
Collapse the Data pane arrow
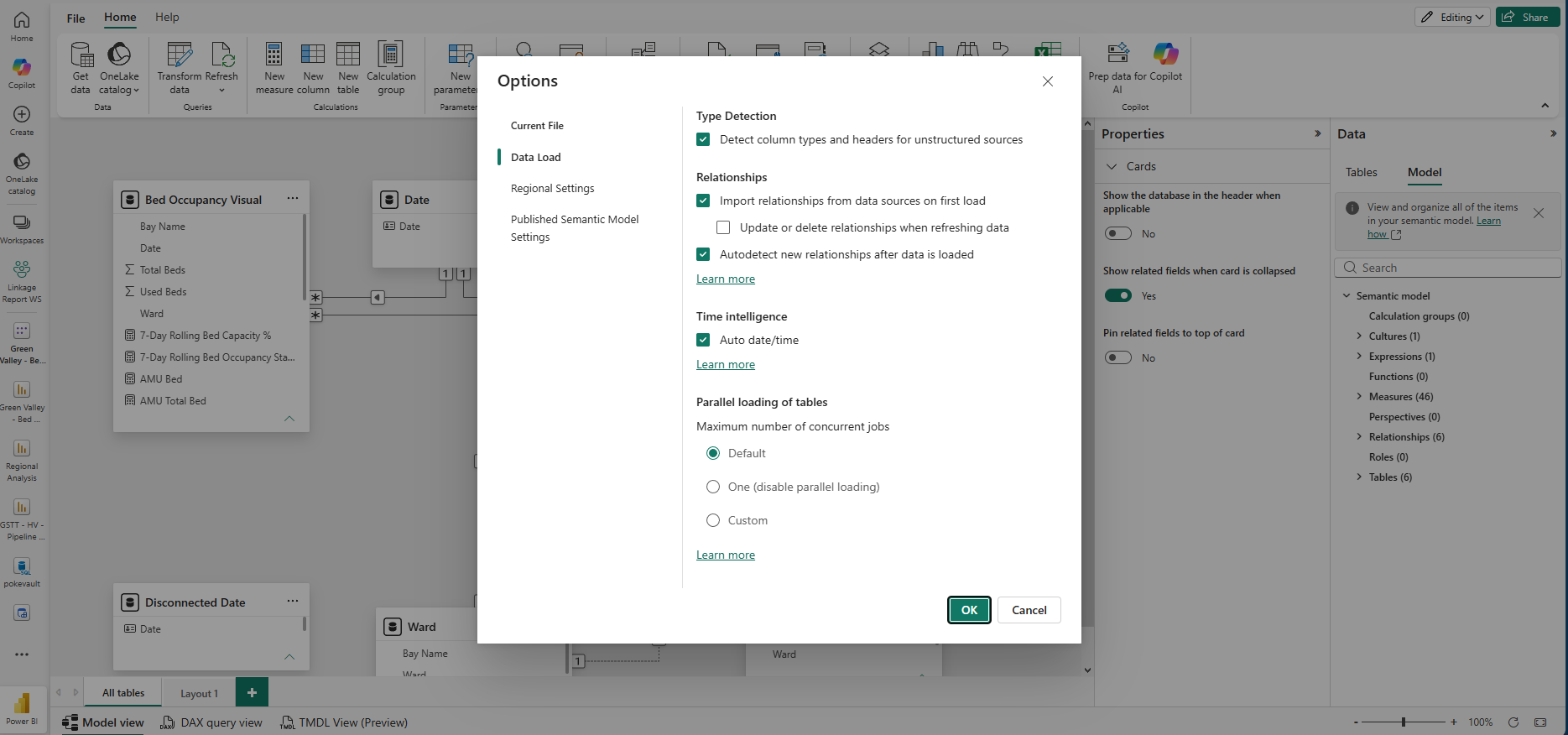(1553, 133)
